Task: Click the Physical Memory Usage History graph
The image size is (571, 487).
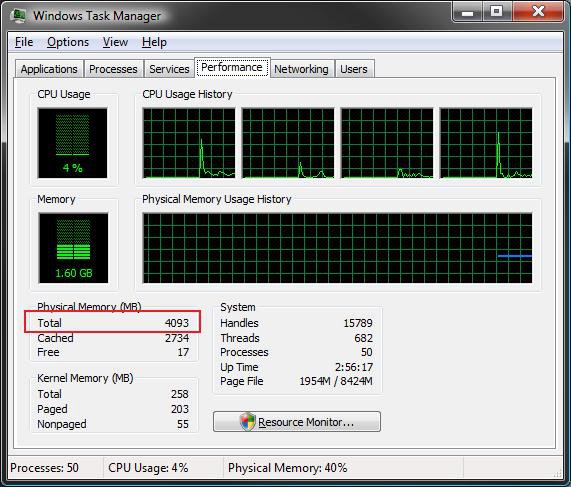Action: [x=338, y=248]
